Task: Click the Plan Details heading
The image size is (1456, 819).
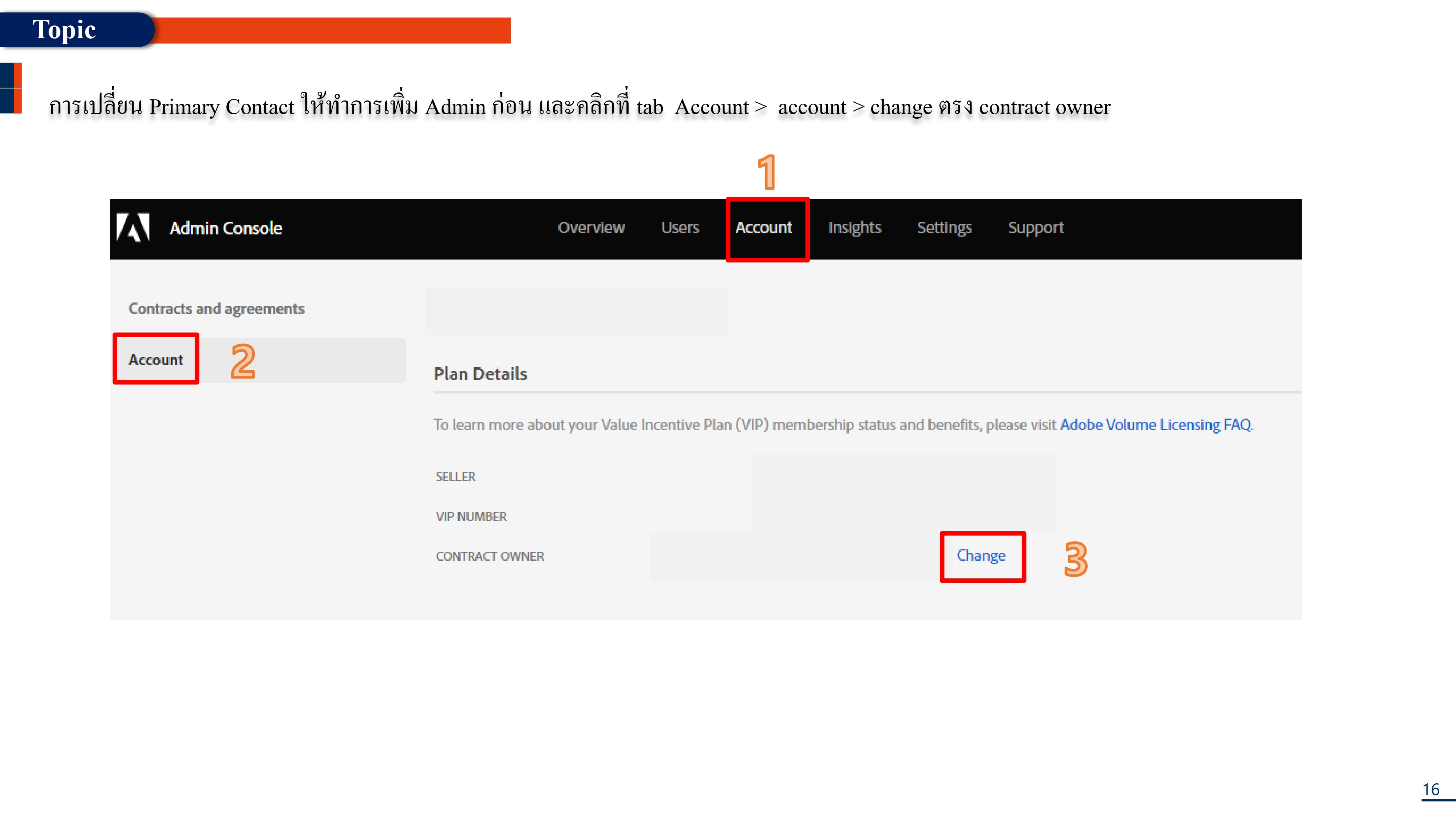Action: (480, 373)
